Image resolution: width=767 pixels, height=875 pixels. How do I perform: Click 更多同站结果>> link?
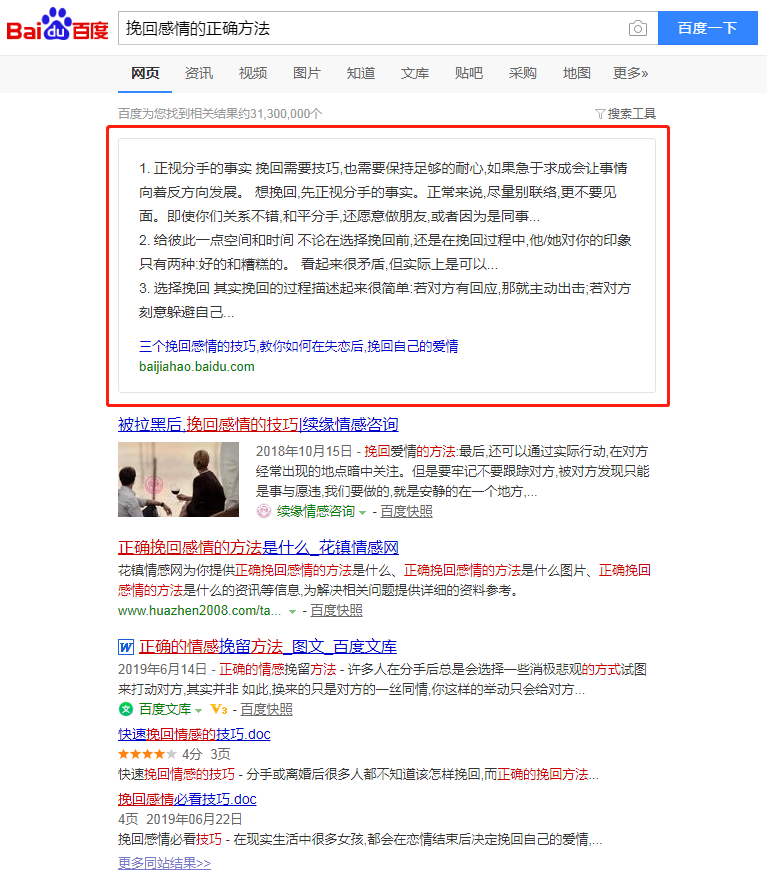pyautogui.click(x=164, y=863)
